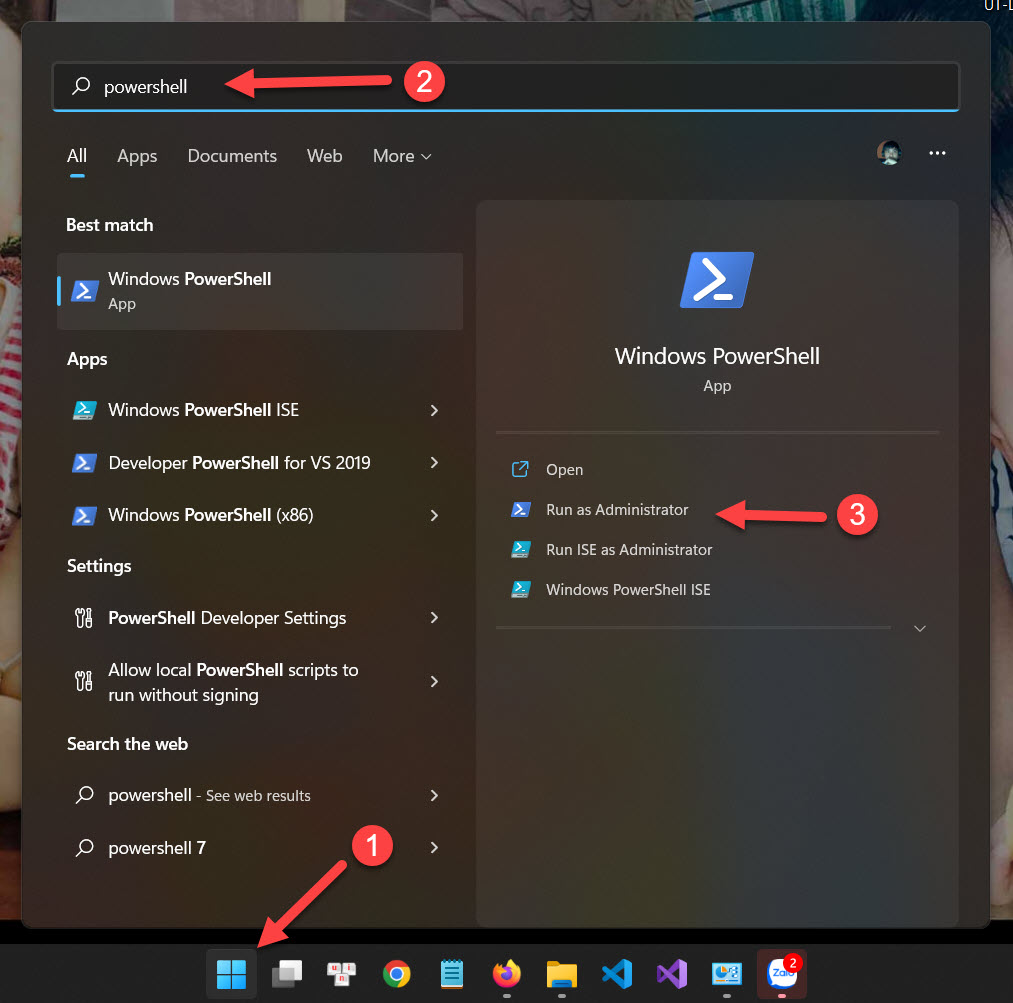Start Google Chrome from the taskbar
This screenshot has height=1003, width=1013.
(x=396, y=974)
